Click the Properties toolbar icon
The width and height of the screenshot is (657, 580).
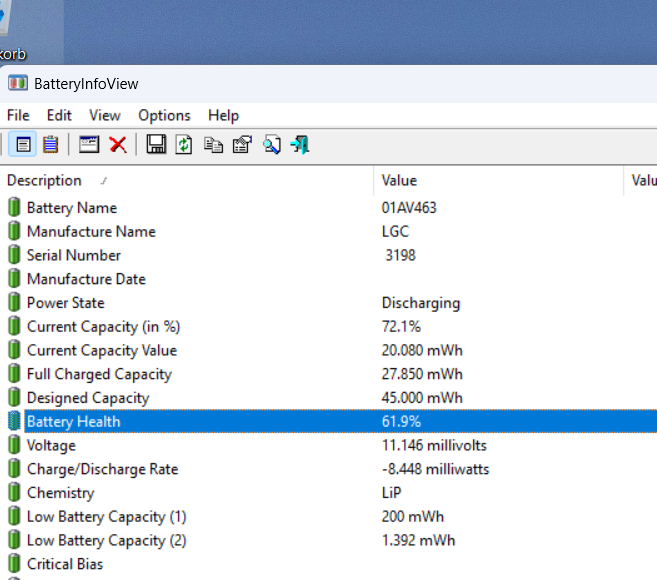coord(242,145)
